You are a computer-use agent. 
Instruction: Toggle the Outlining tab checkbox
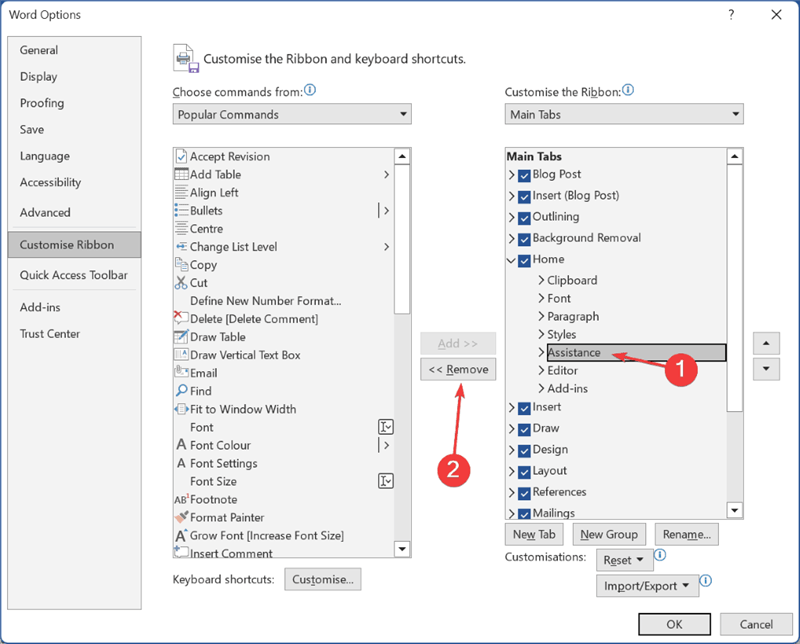[524, 218]
